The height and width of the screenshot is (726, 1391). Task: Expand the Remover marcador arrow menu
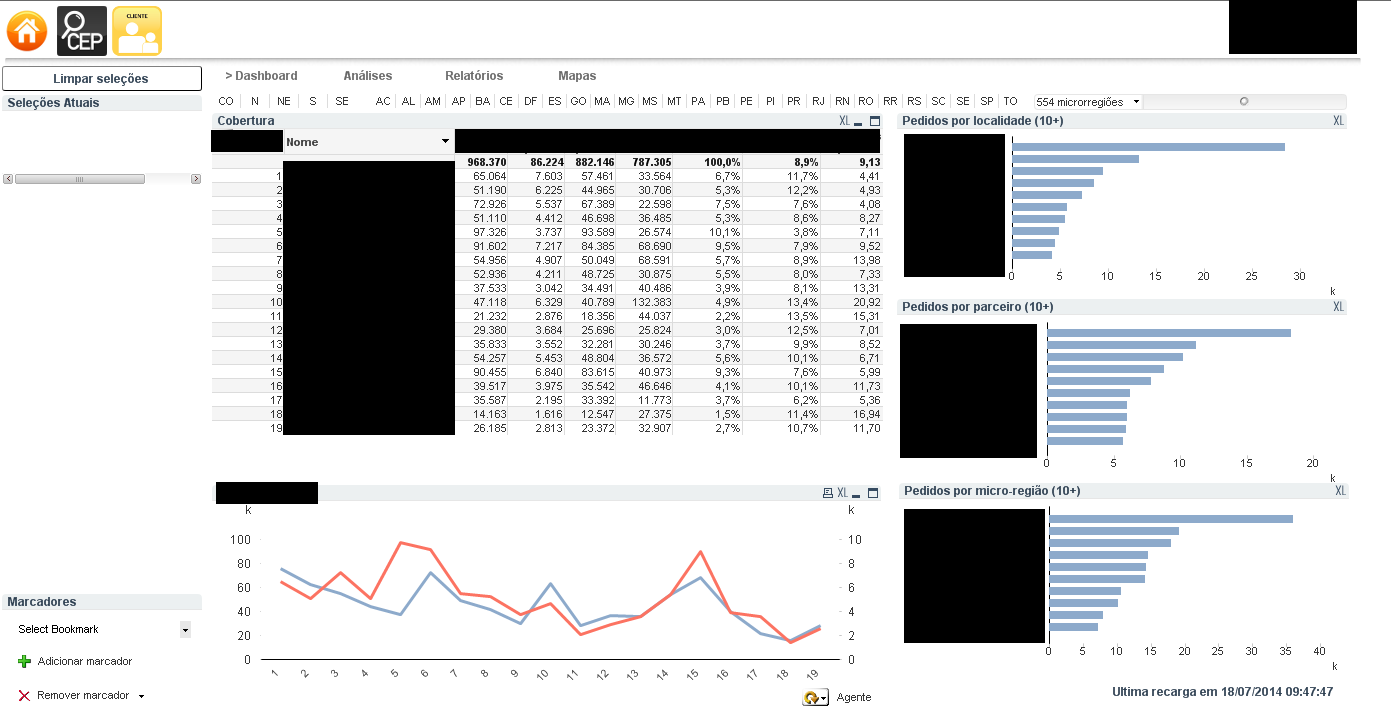pyautogui.click(x=141, y=696)
